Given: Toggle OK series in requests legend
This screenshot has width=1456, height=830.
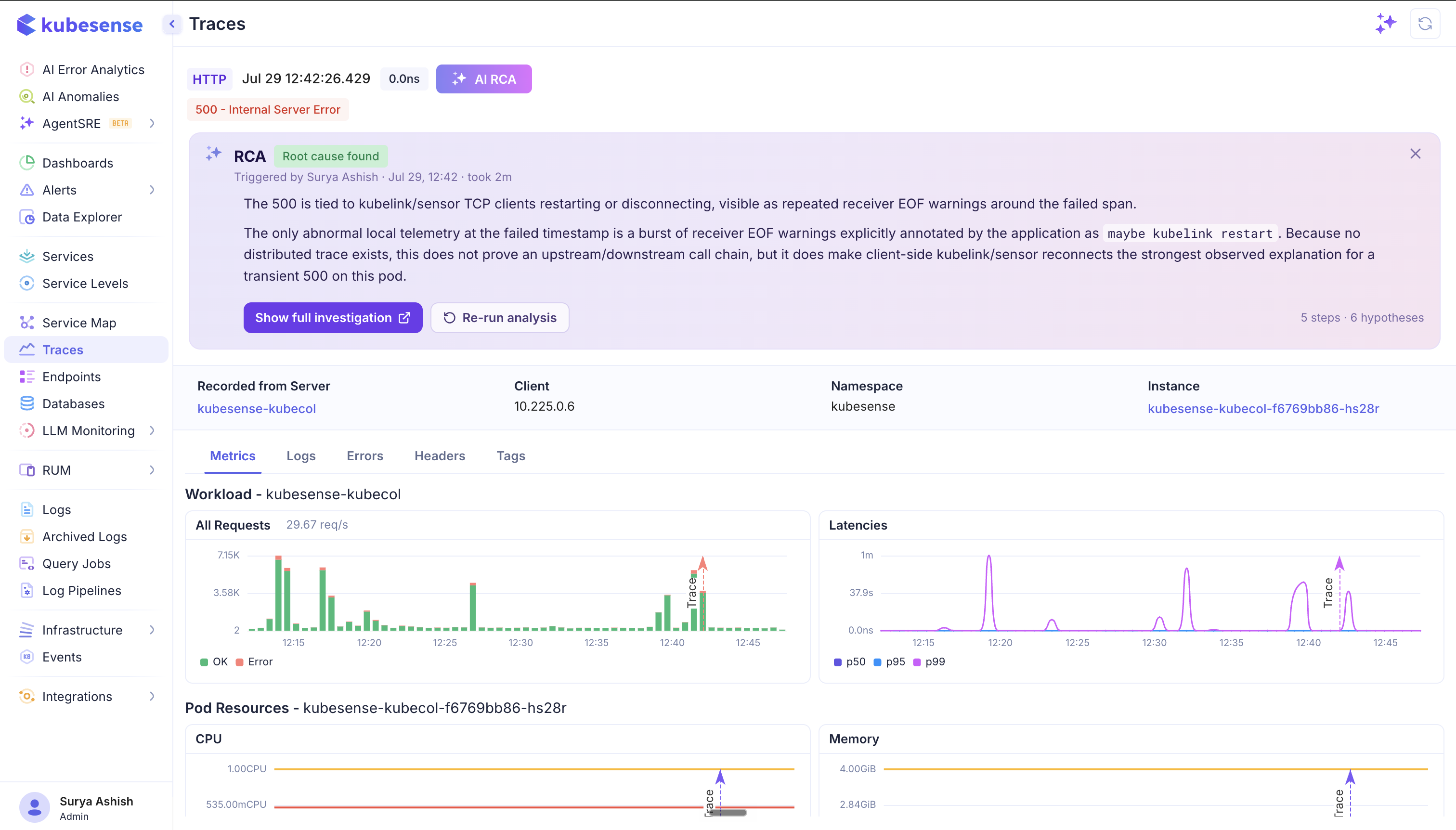Looking at the screenshot, I should coord(214,661).
